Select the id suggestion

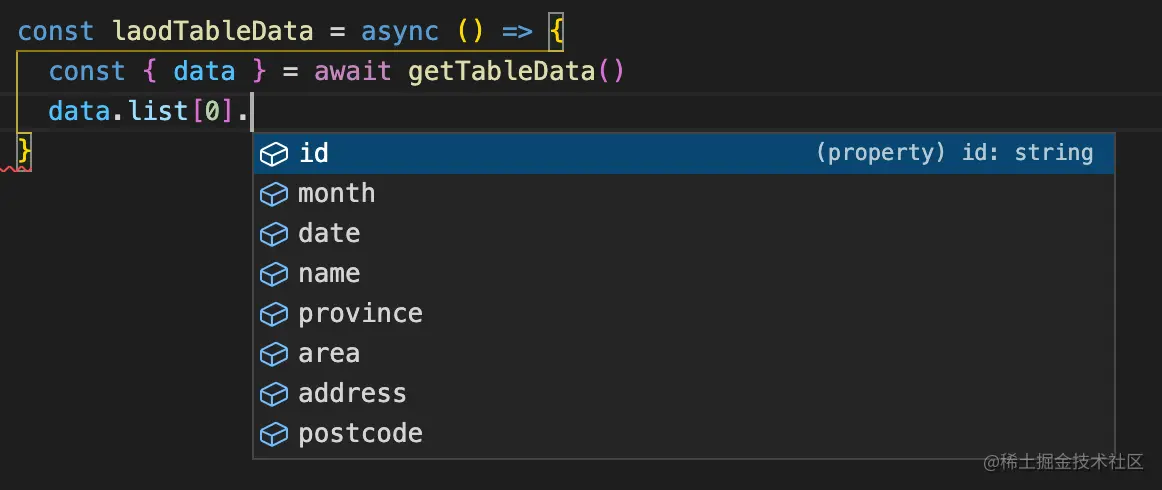(314, 153)
